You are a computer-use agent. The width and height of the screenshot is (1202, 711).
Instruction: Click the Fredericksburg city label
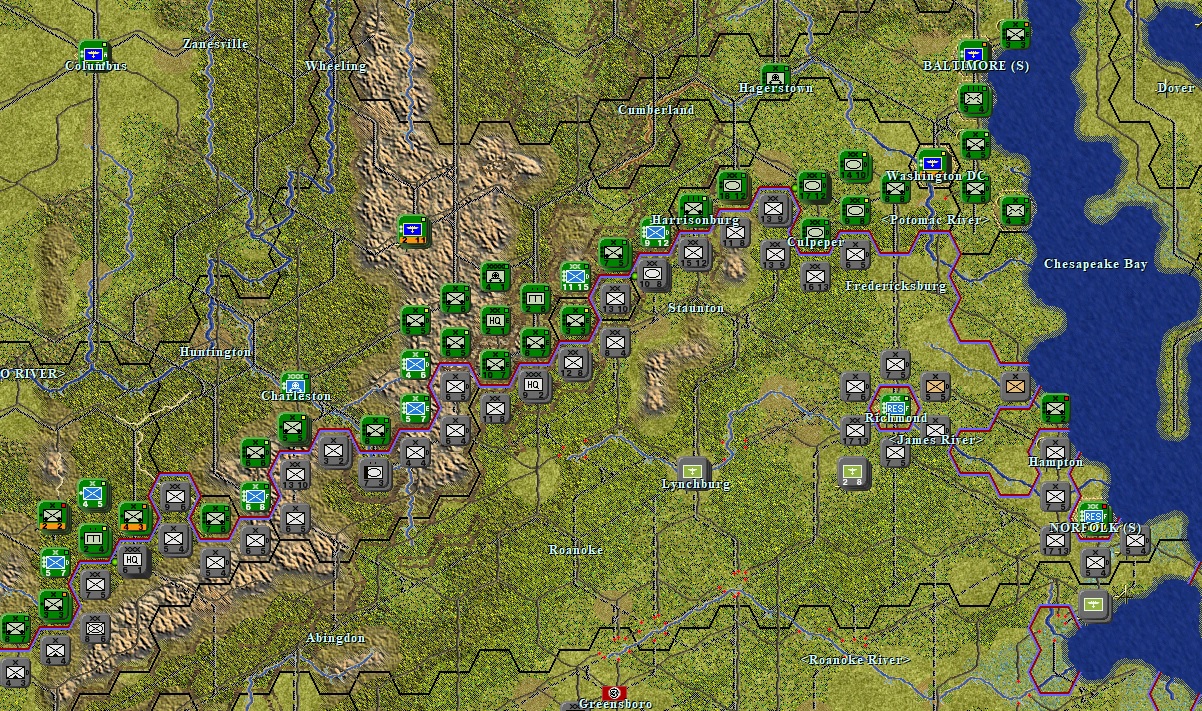[x=896, y=286]
